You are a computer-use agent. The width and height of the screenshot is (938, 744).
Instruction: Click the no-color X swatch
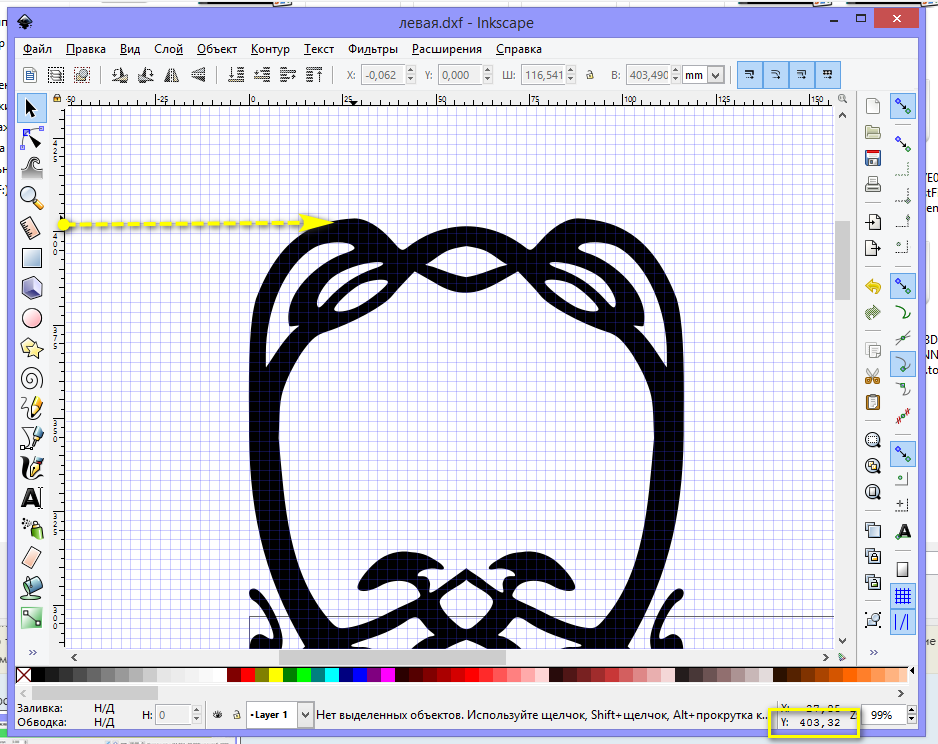23,675
